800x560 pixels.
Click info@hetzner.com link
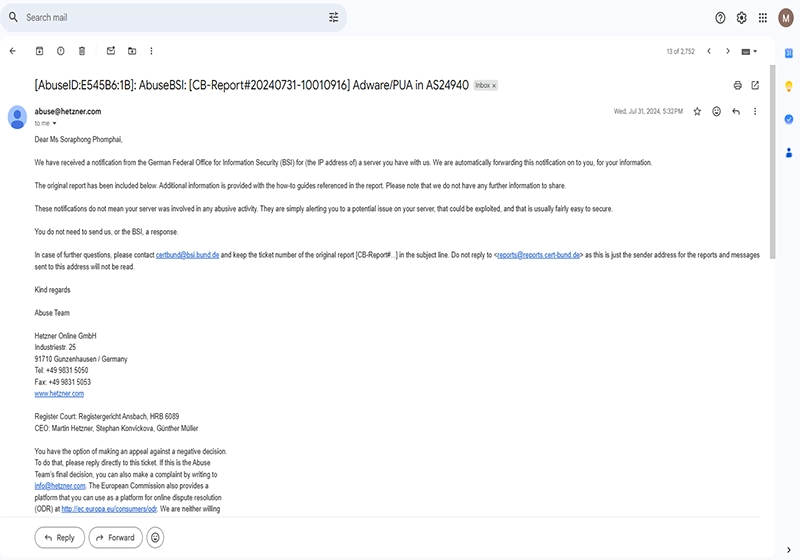(x=60, y=486)
